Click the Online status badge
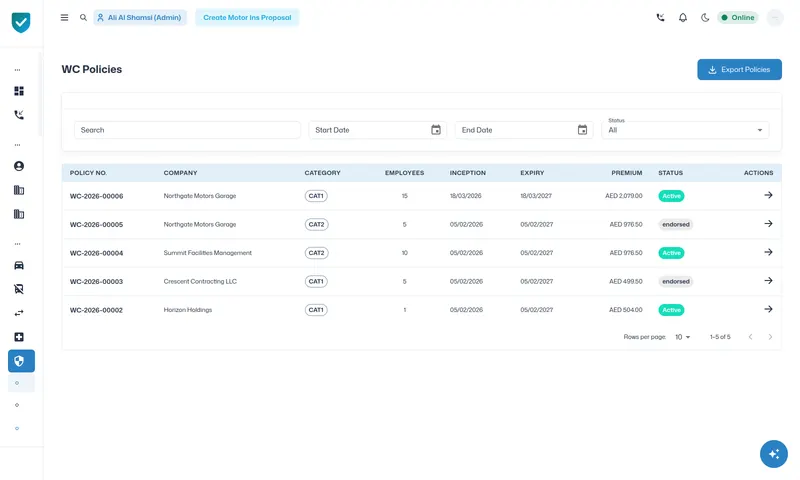 click(x=738, y=17)
